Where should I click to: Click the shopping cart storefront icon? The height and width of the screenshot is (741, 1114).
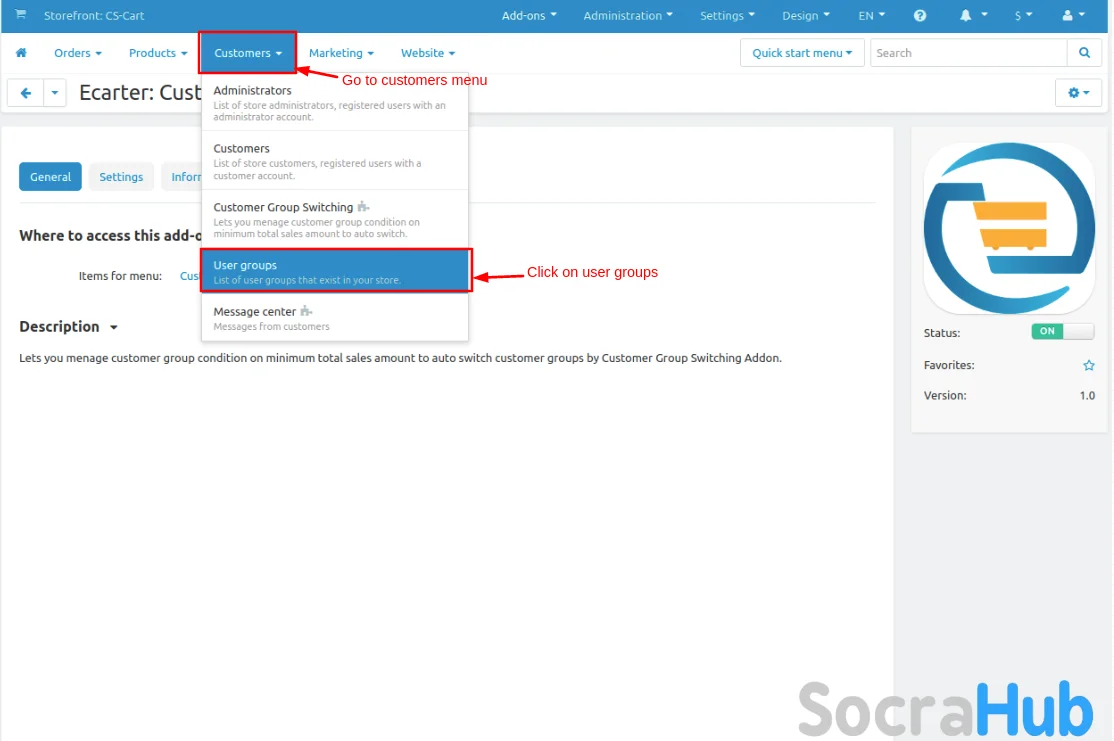pyautogui.click(x=21, y=15)
